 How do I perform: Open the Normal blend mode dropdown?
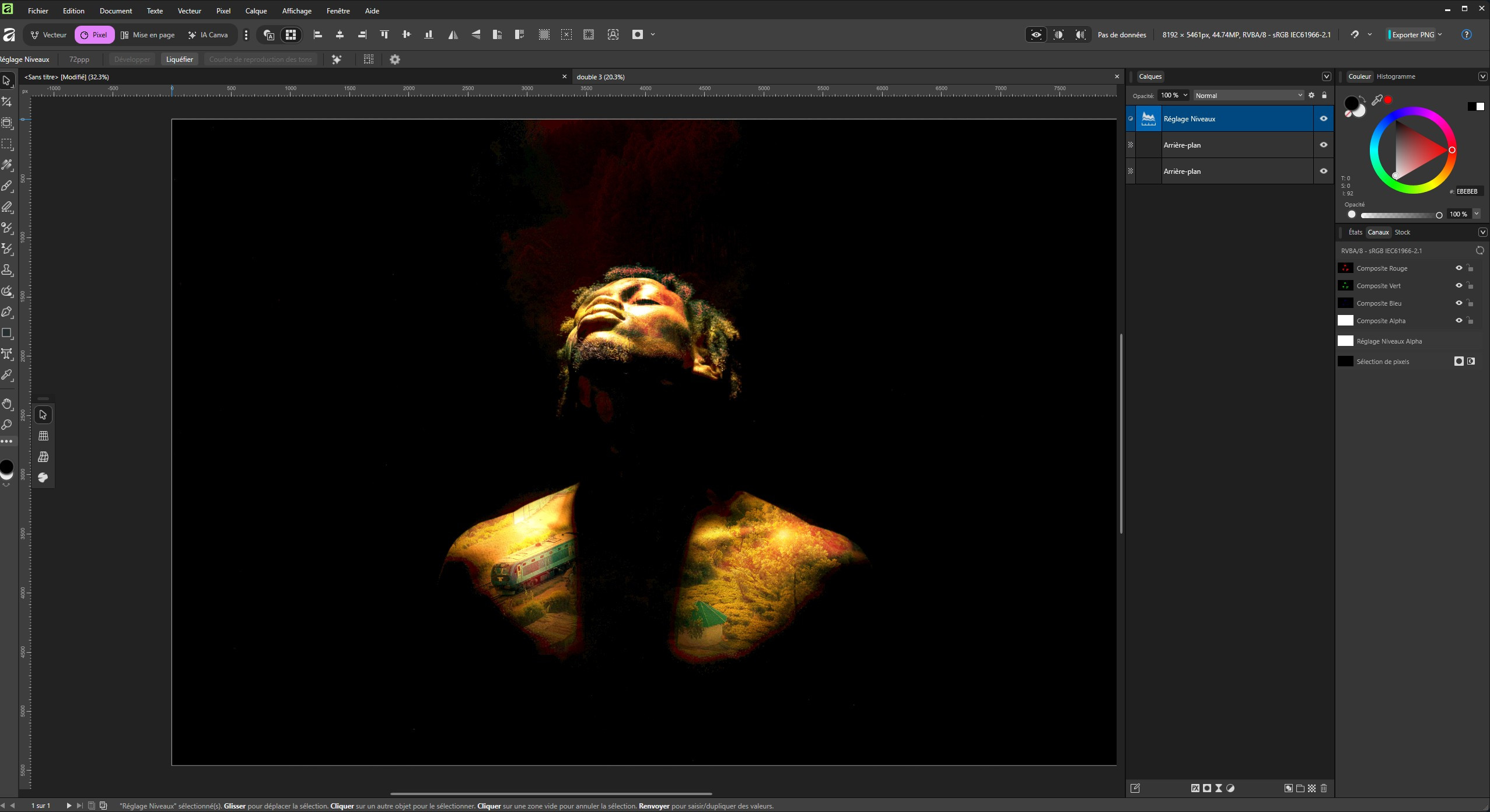1248,96
